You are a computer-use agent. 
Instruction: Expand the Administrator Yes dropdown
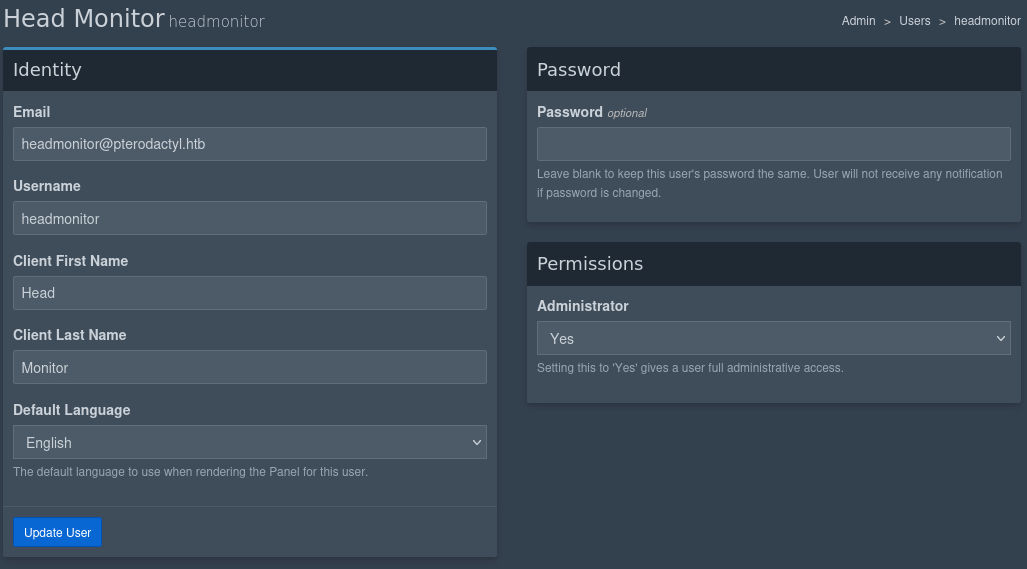coord(773,338)
